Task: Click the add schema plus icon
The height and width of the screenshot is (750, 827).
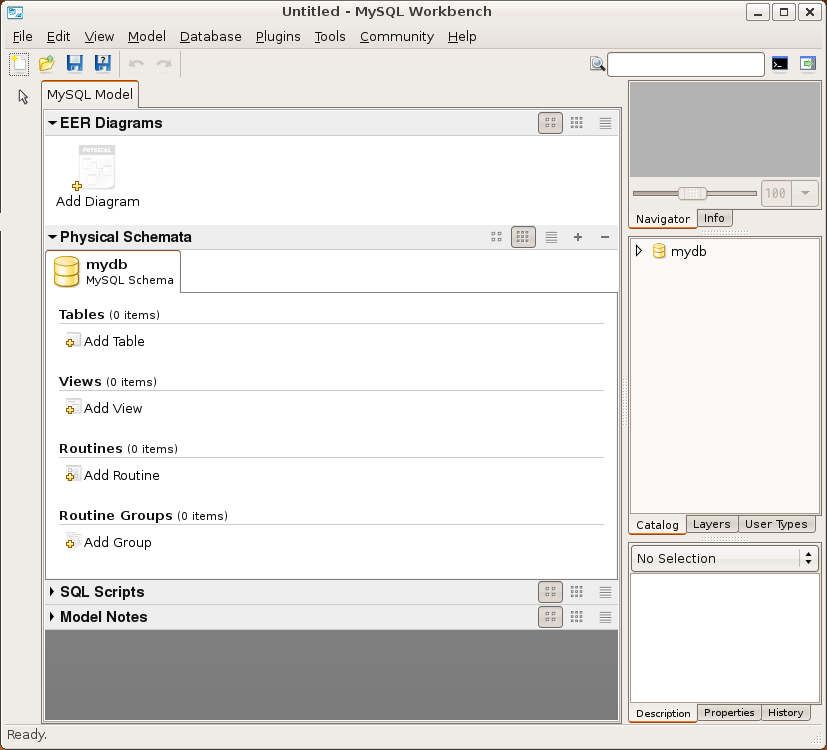Action: pos(578,237)
